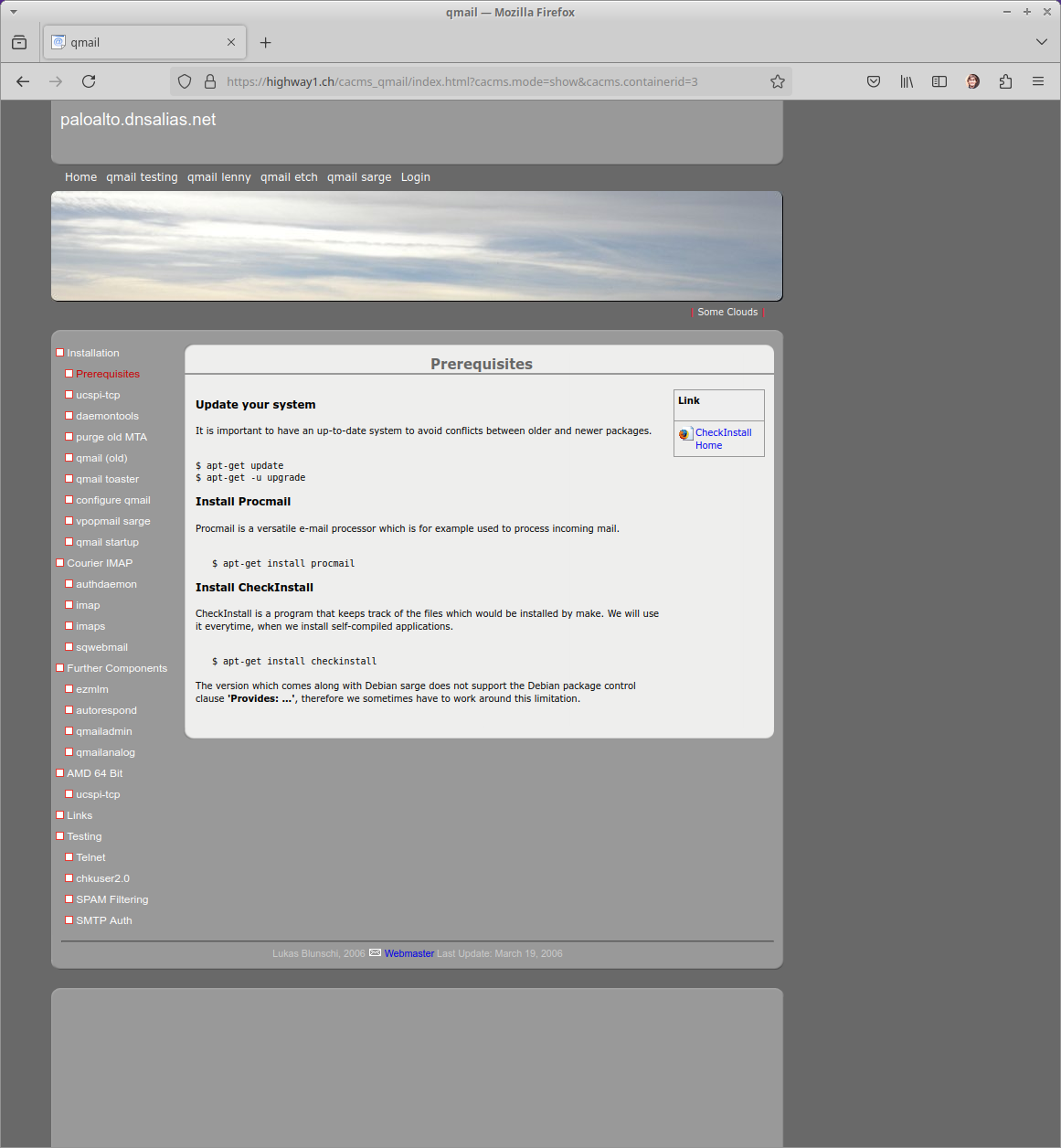Open the Firefox account avatar menu

coord(972,81)
